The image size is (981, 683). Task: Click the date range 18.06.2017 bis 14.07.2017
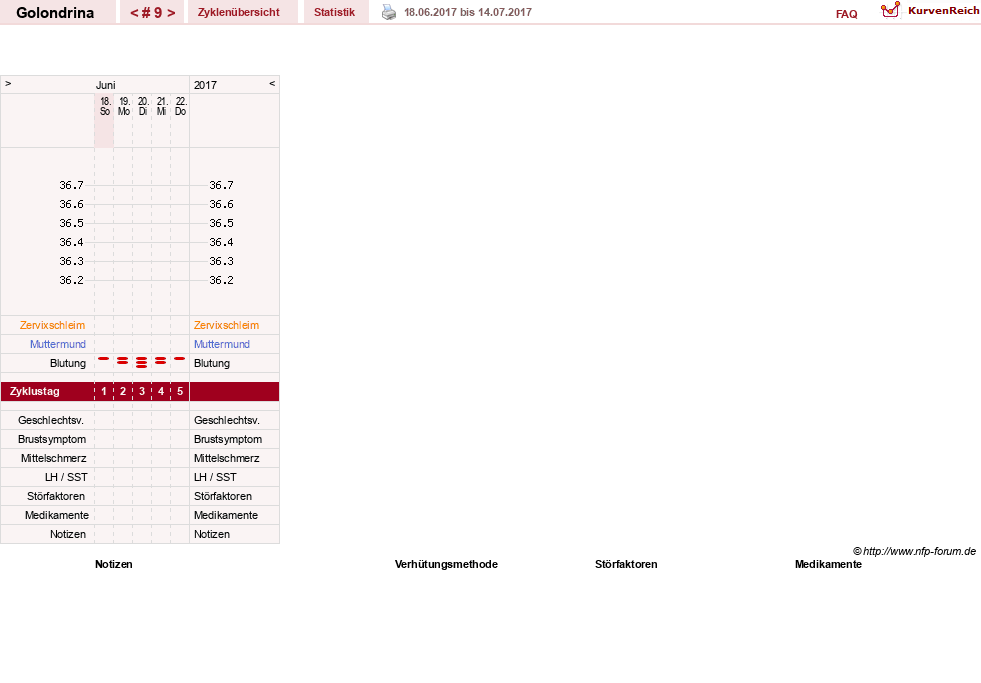(x=468, y=12)
